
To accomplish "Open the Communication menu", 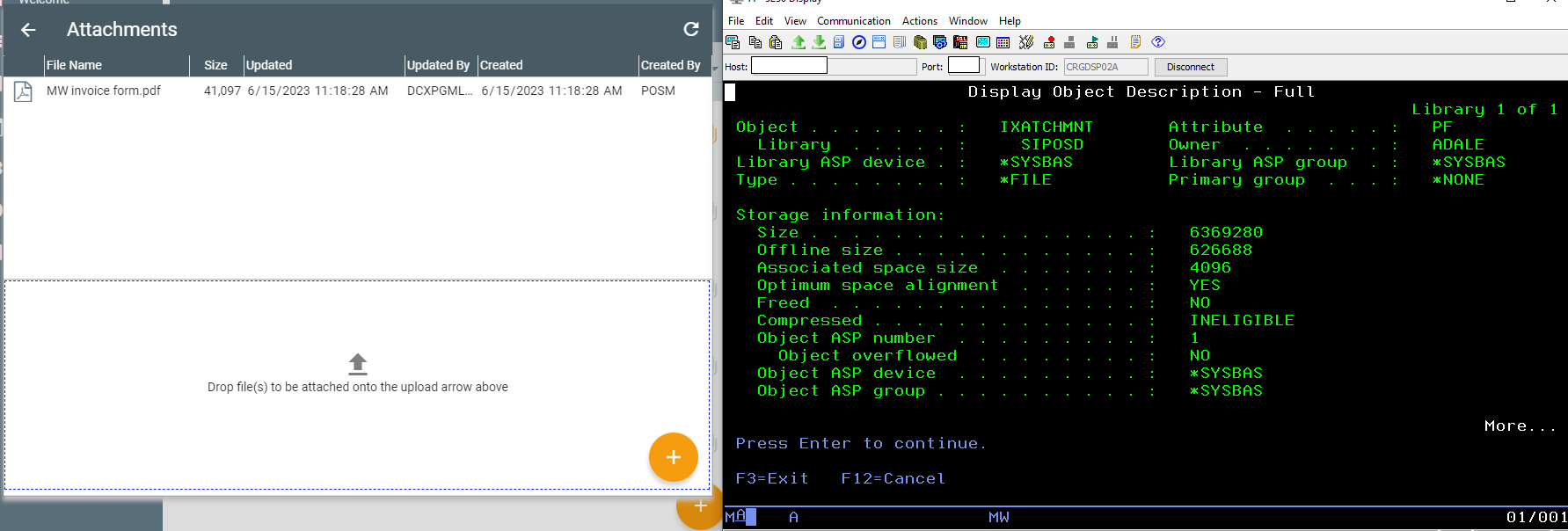I will click(853, 21).
